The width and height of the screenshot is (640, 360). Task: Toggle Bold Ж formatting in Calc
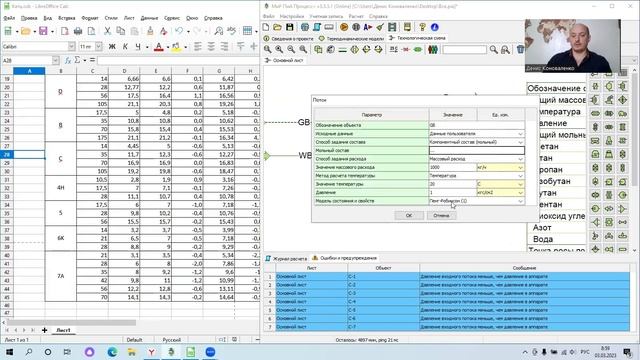[x=112, y=47]
